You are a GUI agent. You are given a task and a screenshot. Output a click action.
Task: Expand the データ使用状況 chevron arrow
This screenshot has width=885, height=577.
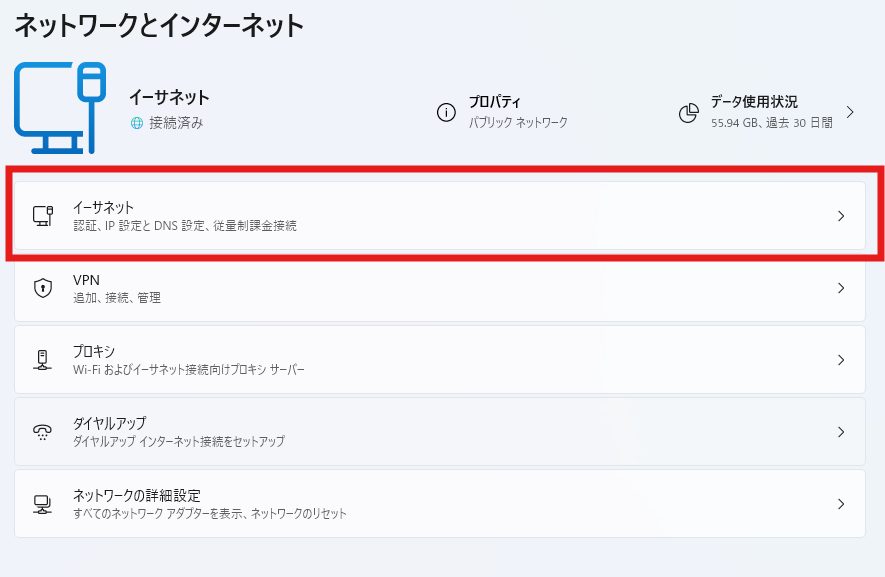pos(850,112)
